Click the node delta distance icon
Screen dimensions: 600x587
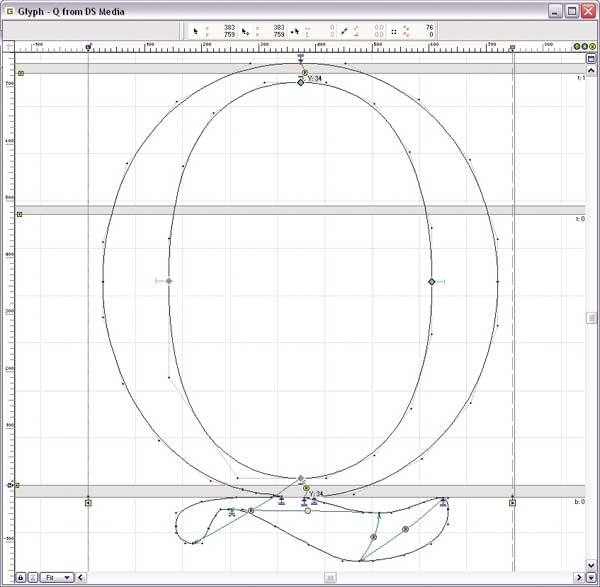pyautogui.click(x=295, y=31)
